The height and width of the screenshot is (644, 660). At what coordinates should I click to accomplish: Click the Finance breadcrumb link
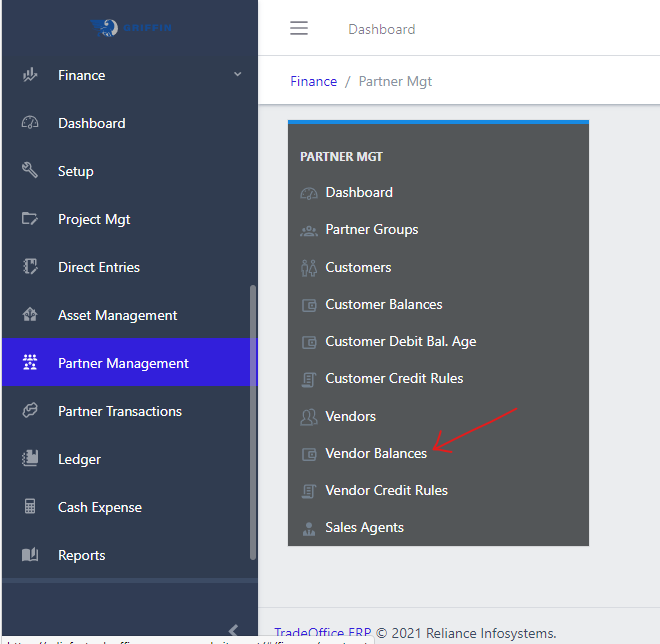(x=314, y=81)
